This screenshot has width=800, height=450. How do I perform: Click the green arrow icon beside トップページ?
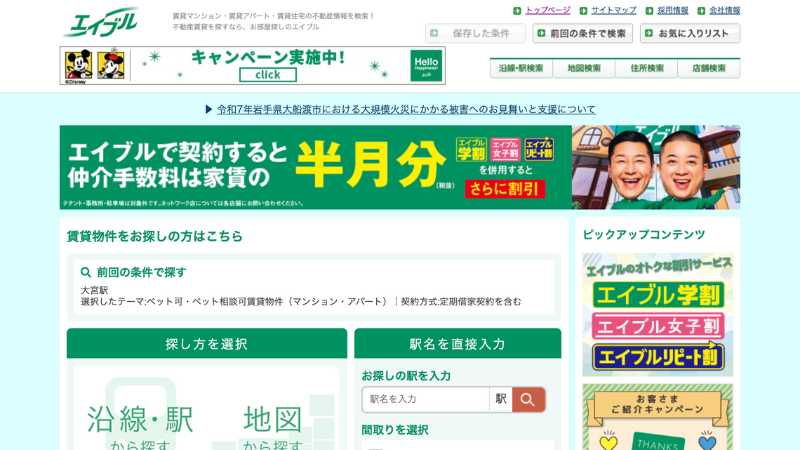tap(517, 11)
